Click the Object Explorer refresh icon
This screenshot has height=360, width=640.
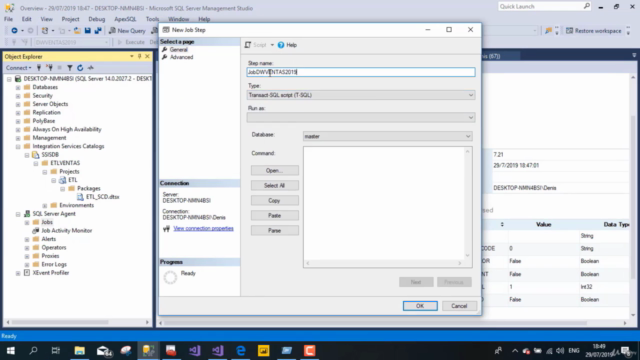tap(80, 68)
